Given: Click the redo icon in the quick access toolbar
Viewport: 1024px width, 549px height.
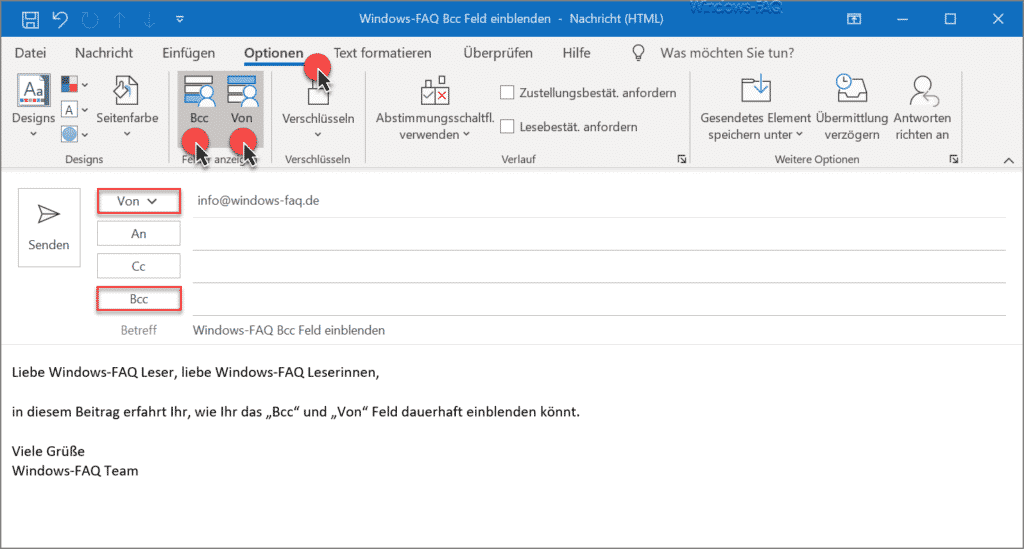Looking at the screenshot, I should coord(90,20).
